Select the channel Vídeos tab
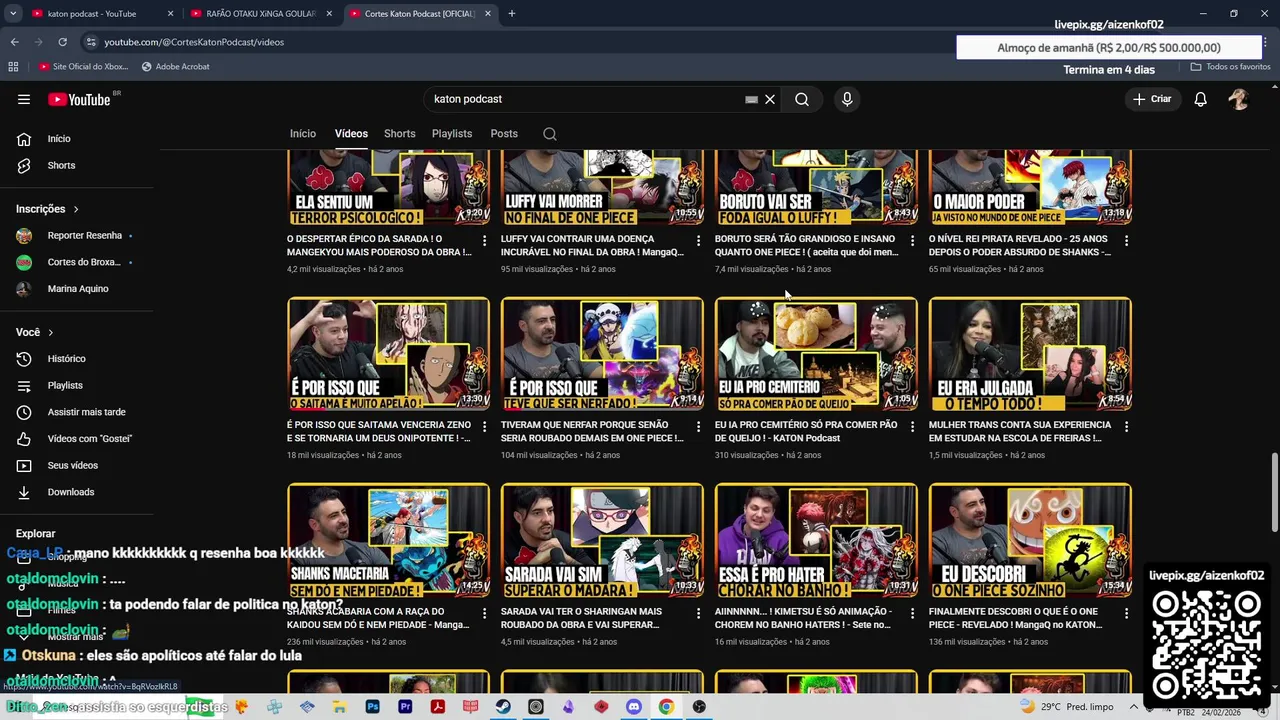 click(x=351, y=134)
